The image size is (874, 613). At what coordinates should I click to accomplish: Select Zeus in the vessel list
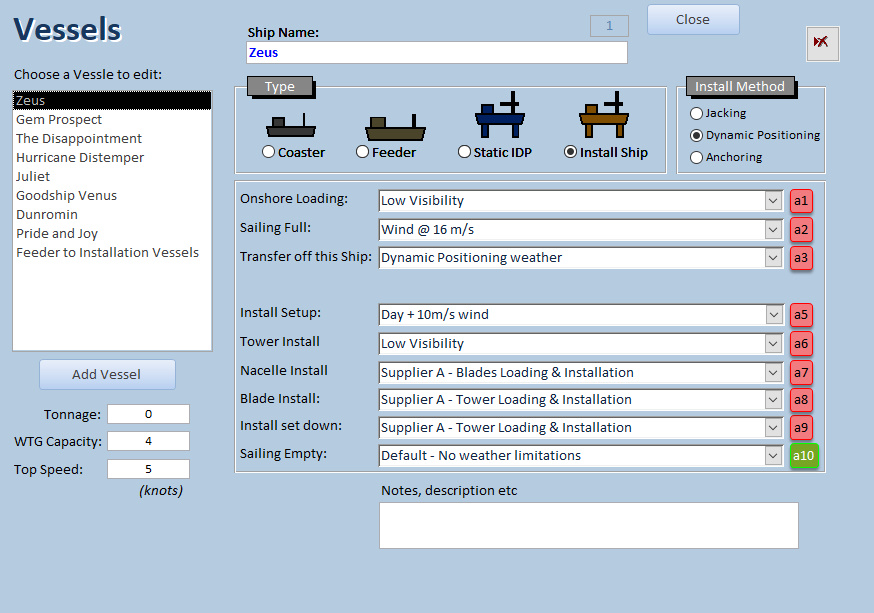pos(112,100)
